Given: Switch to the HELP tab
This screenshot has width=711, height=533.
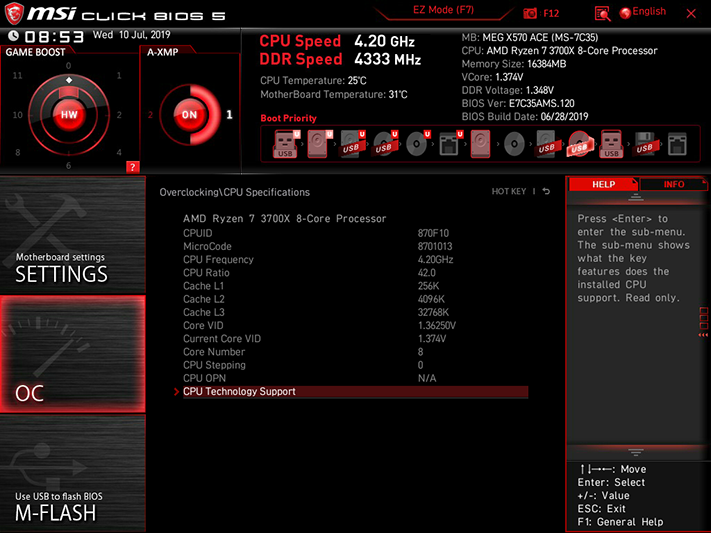Looking at the screenshot, I should pos(603,184).
